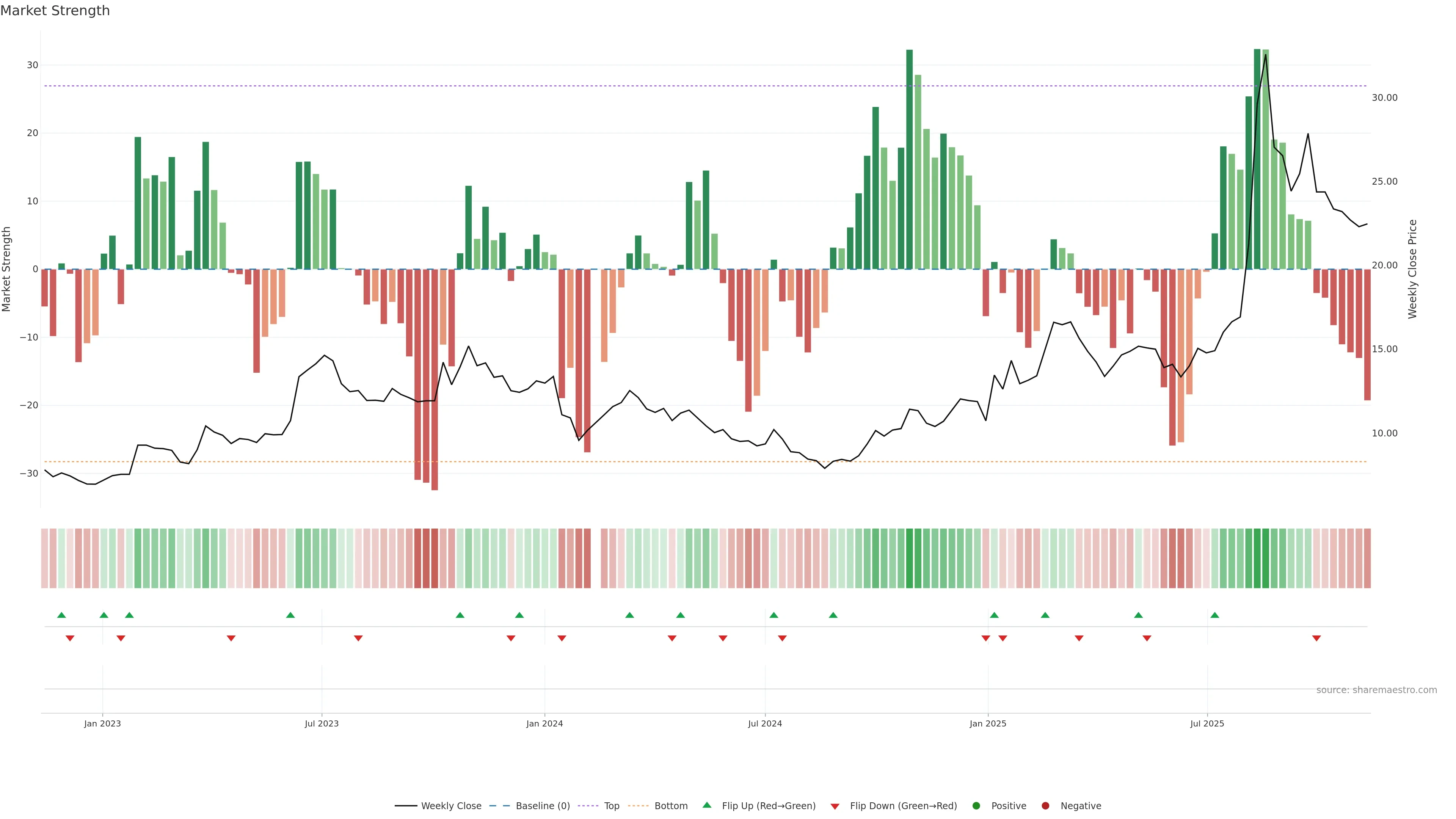Click the Market Strength chart title
This screenshot has width=1456, height=819.
click(x=55, y=11)
